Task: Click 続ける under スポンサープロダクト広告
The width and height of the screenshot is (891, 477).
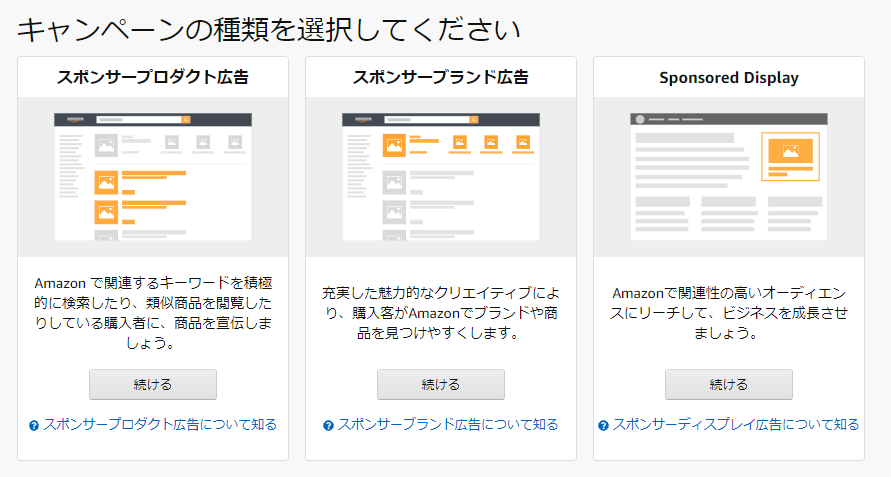Action: pos(153,384)
